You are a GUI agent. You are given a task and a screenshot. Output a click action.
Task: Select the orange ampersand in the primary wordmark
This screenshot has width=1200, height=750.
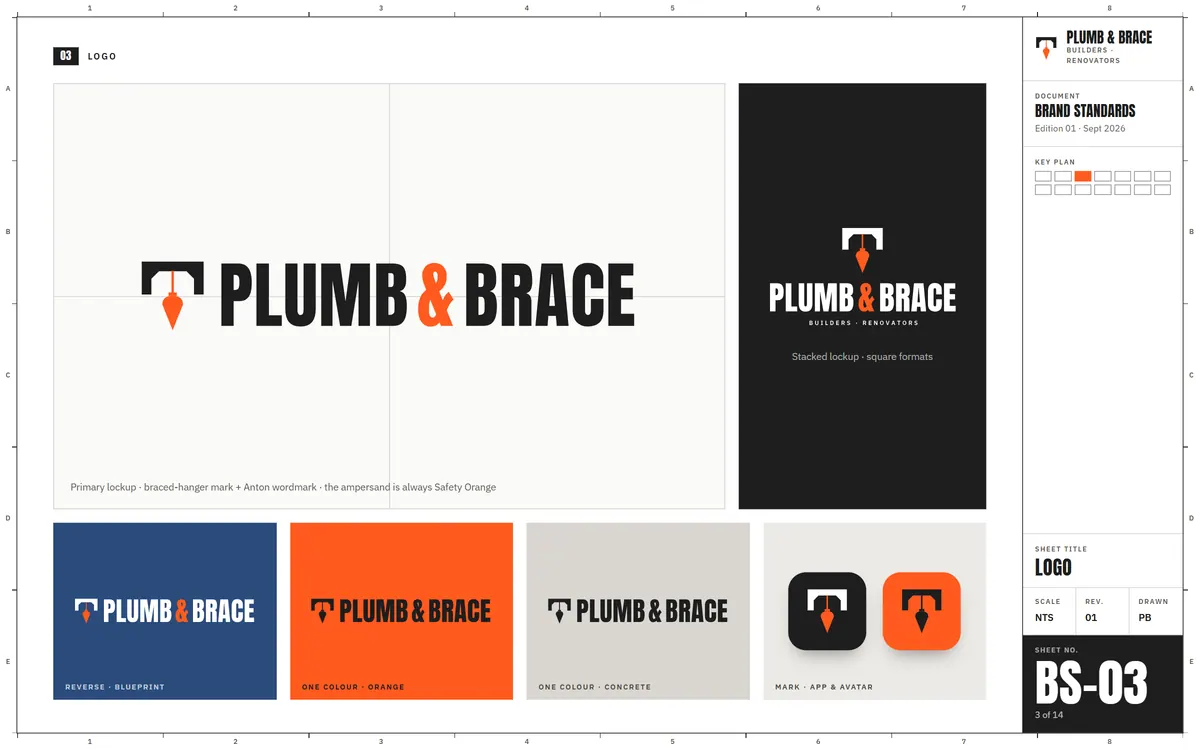coord(435,295)
